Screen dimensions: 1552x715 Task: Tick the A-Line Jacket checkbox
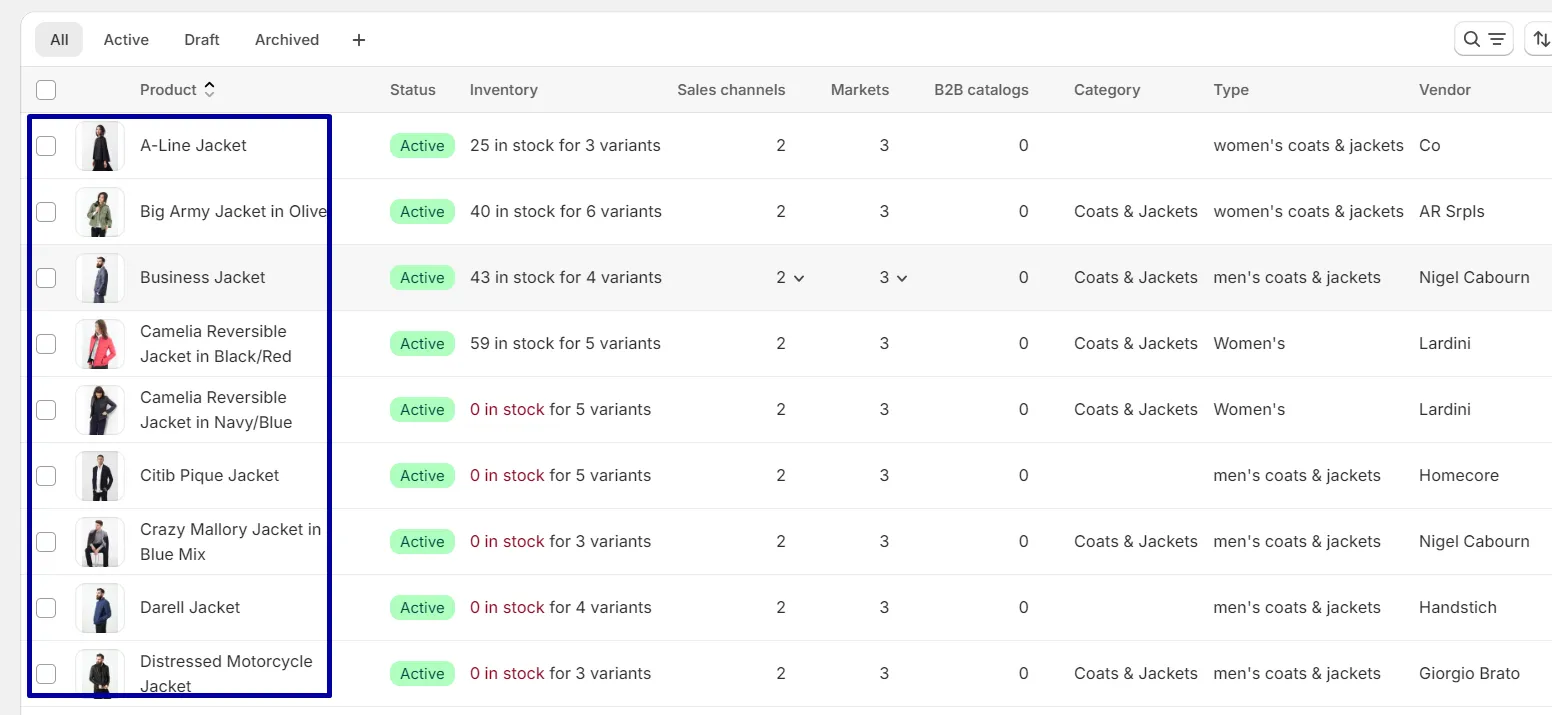[46, 146]
